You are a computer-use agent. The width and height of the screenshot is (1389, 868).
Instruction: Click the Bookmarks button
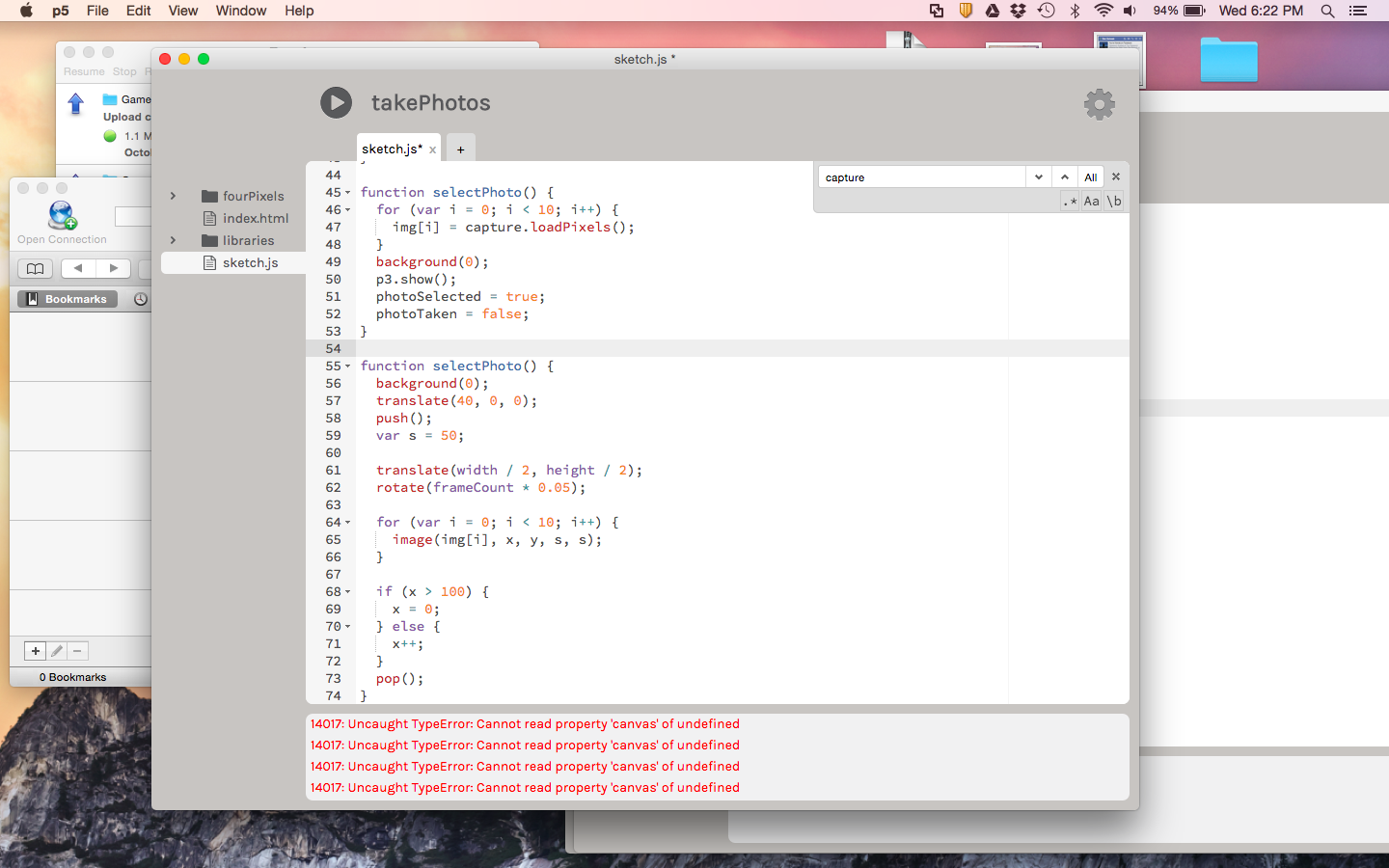pyautogui.click(x=68, y=299)
